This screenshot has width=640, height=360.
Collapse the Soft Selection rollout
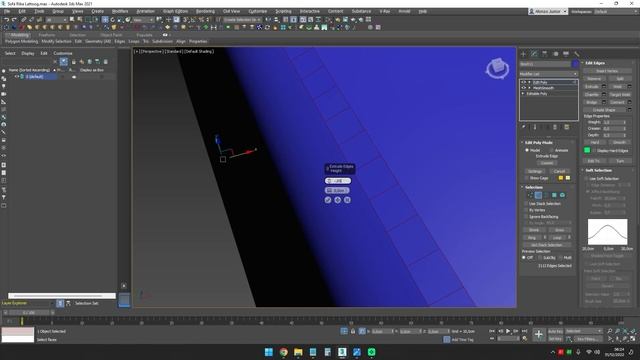599,170
